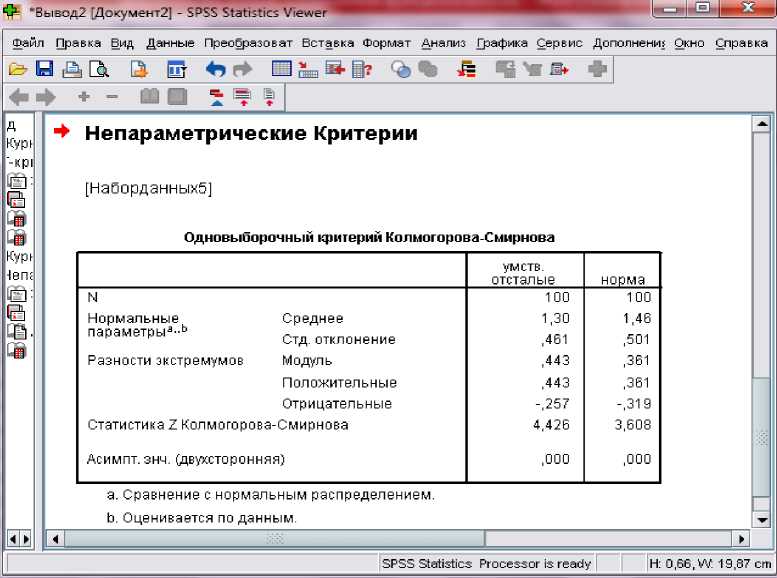777x578 pixels.
Task: Demote outline item with right arrow
Action: [x=46, y=97]
